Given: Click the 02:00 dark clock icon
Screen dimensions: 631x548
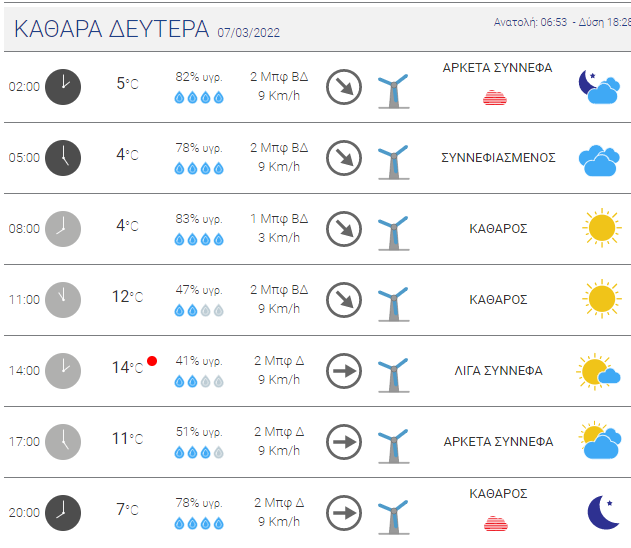Looking at the screenshot, I should click(63, 87).
